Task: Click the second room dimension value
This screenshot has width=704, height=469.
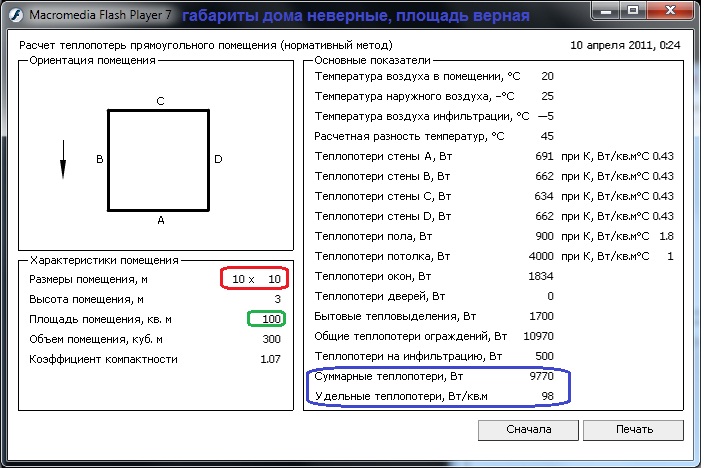Action: tap(274, 278)
